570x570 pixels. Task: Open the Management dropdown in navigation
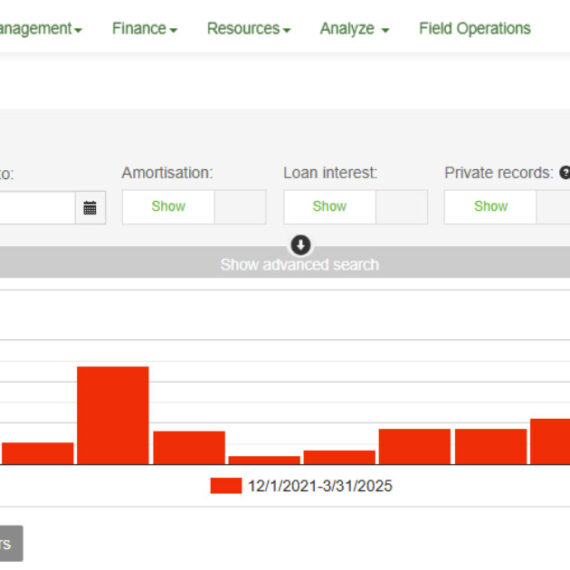(x=41, y=28)
